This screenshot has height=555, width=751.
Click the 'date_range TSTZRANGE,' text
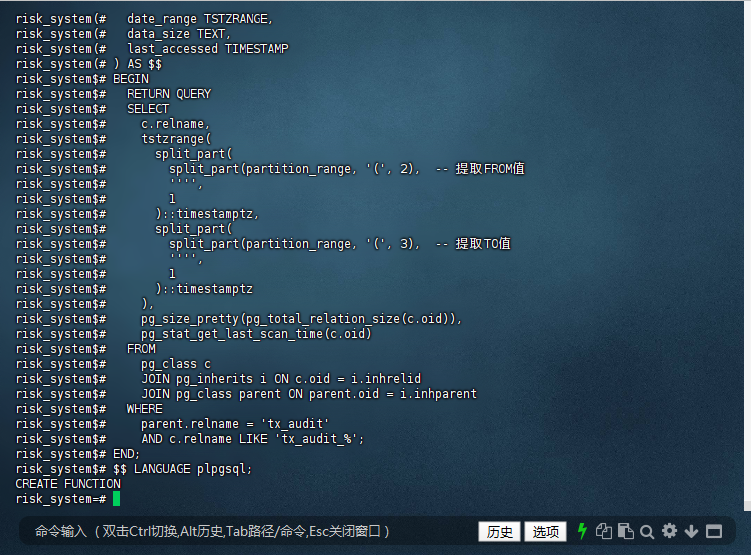pos(200,19)
